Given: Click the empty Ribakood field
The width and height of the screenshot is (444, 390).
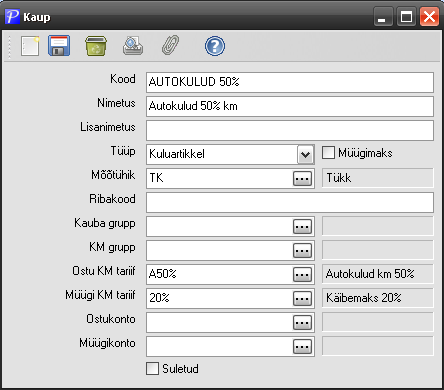Looking at the screenshot, I should pos(290,202).
